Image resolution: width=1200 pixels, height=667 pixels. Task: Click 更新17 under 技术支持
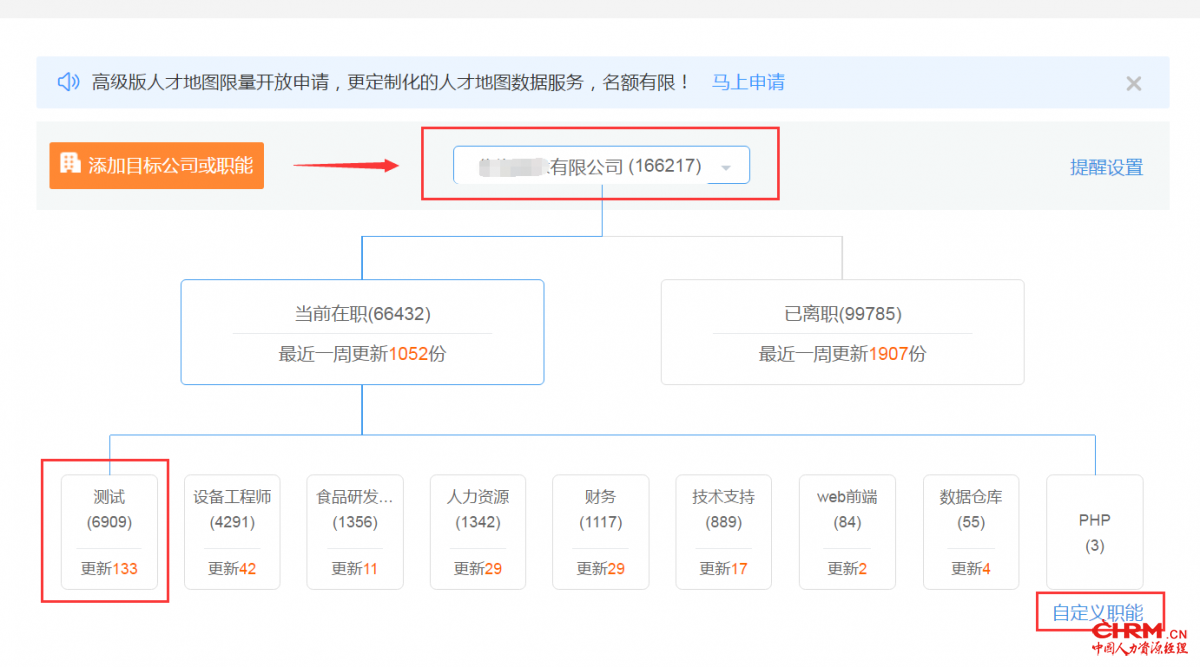coord(724,568)
